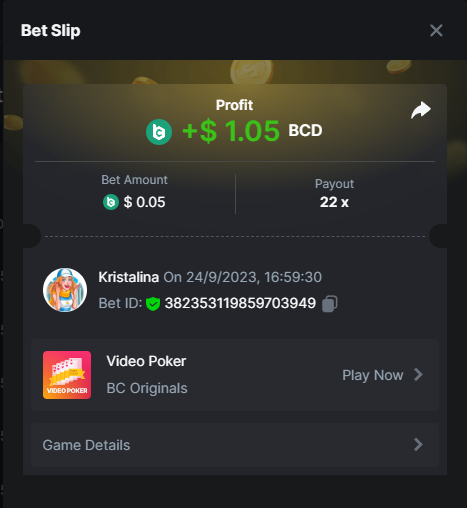Screen dimensions: 467x508
Task: Click the BC Originals provider label
Action: coord(147,388)
